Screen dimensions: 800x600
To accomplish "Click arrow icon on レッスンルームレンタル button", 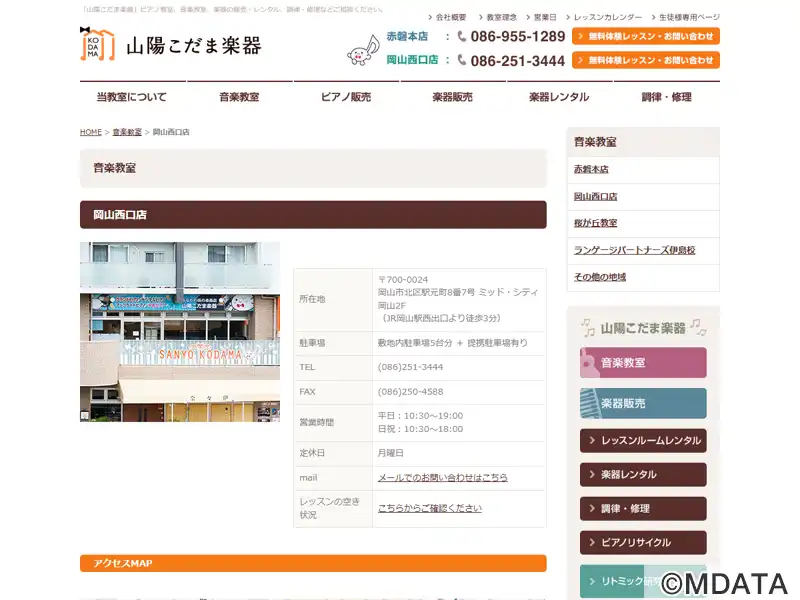I will (x=592, y=440).
